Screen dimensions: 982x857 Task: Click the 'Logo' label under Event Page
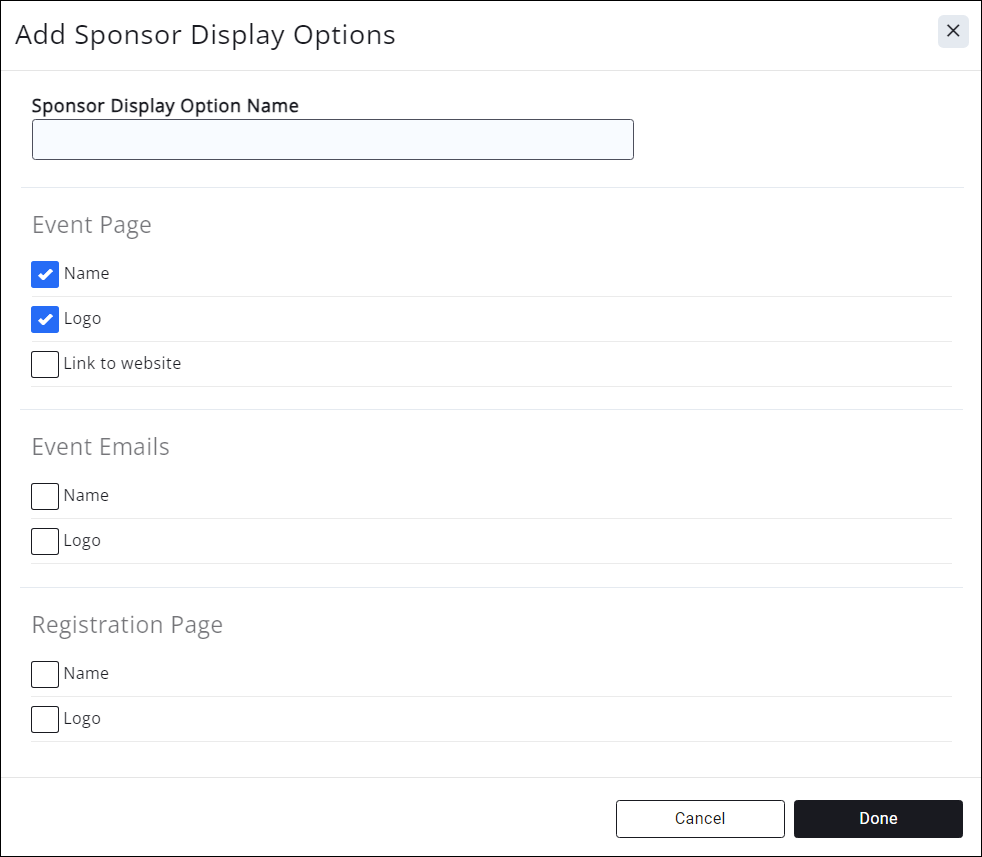[x=82, y=319]
